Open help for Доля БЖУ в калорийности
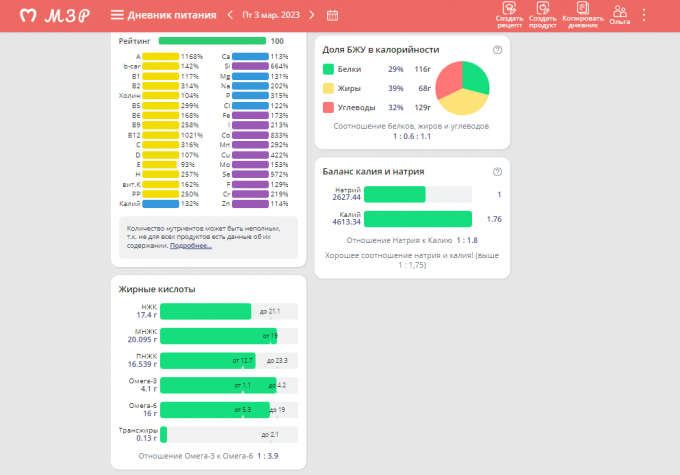Image resolution: width=680 pixels, height=475 pixels. coord(497,49)
